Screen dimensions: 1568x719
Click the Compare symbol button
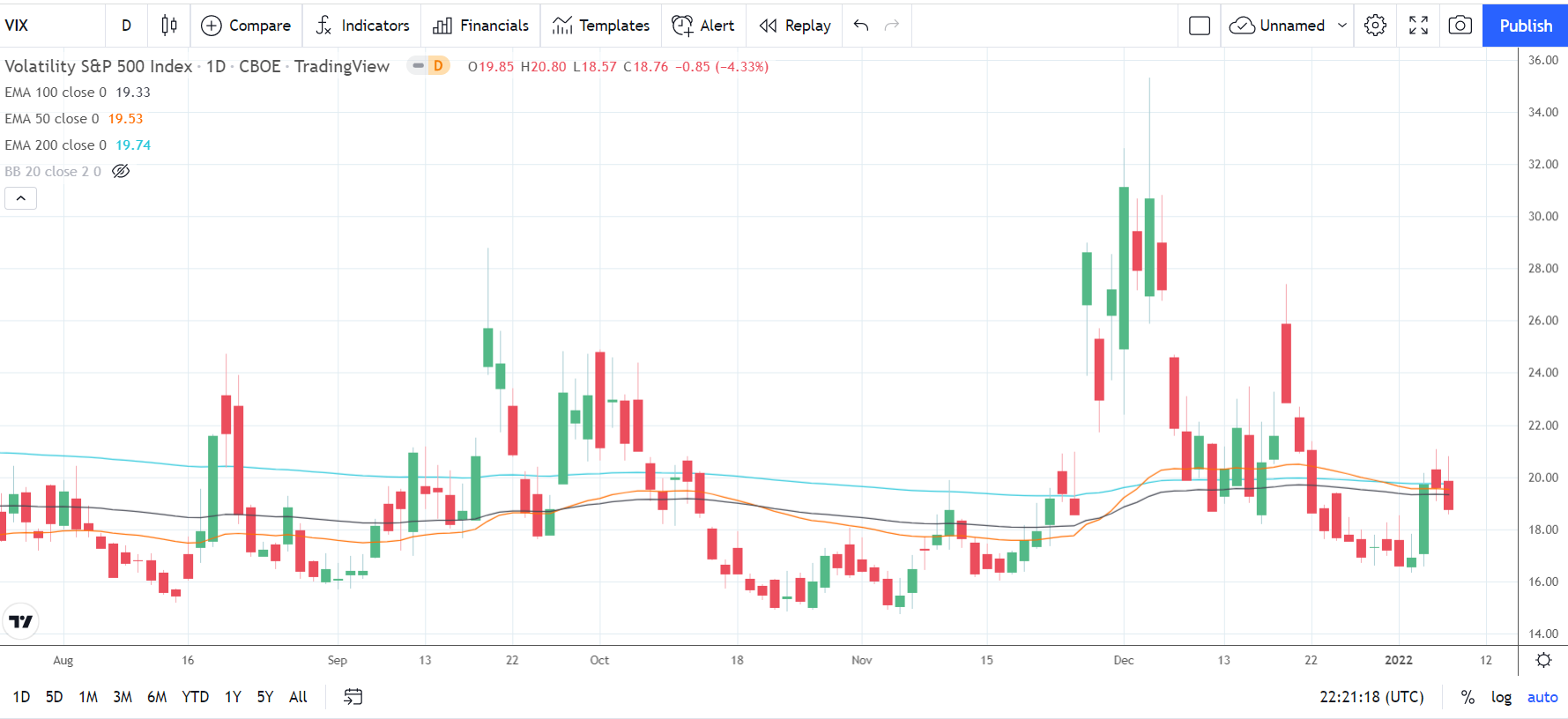[246, 26]
